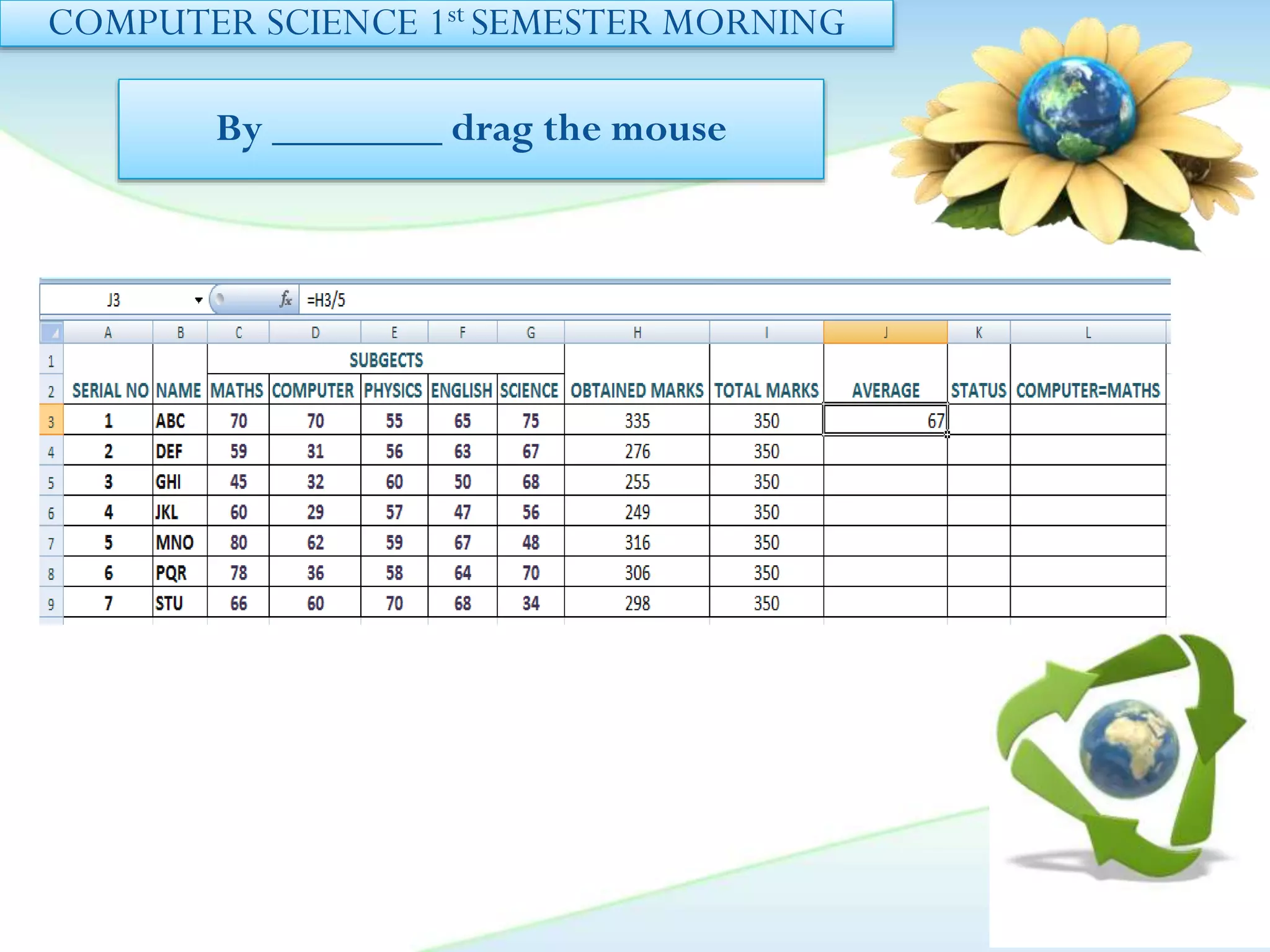Click name cell JKL
1270x952 pixels.
(x=180, y=511)
